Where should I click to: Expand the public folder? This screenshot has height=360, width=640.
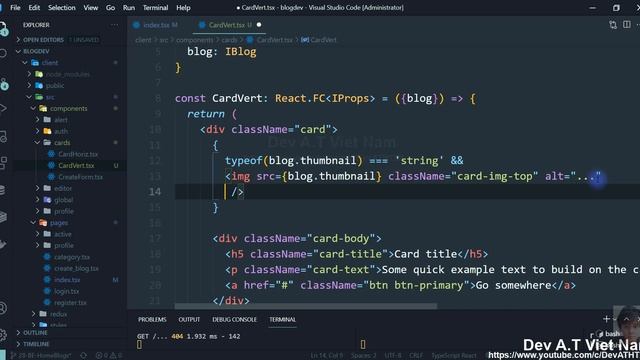click(29, 85)
